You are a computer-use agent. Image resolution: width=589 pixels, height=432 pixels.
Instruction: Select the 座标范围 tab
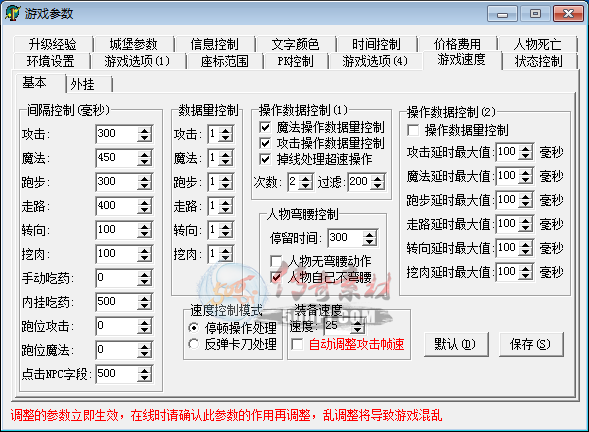(x=225, y=61)
